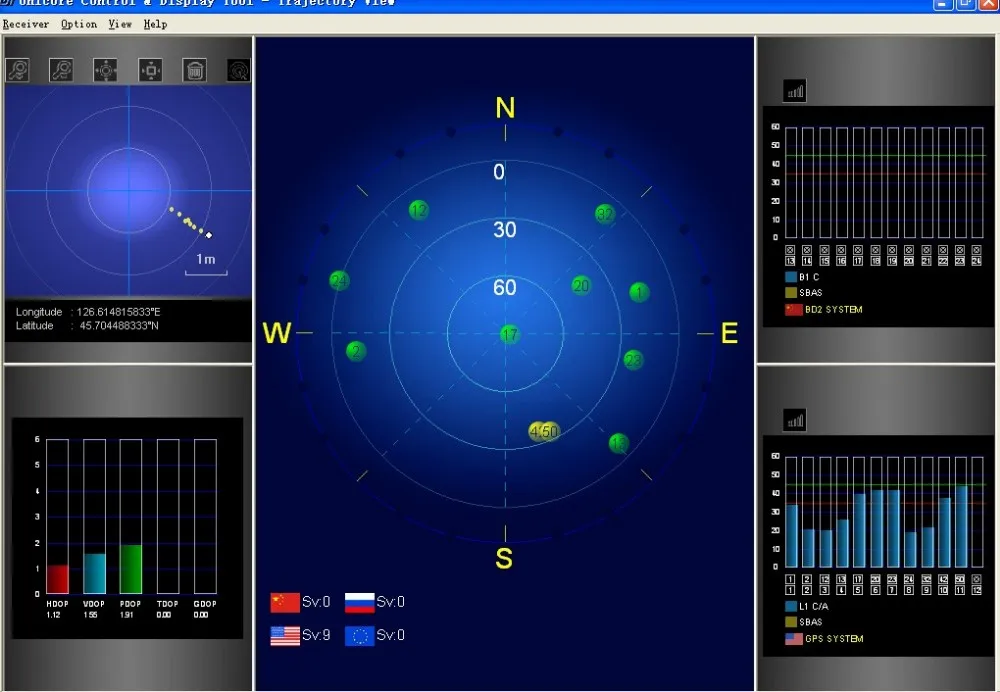Viewport: 1000px width, 692px height.
Task: Toggle the crossed box above channel 16 in BD2 chart
Action: pyautogui.click(x=841, y=250)
